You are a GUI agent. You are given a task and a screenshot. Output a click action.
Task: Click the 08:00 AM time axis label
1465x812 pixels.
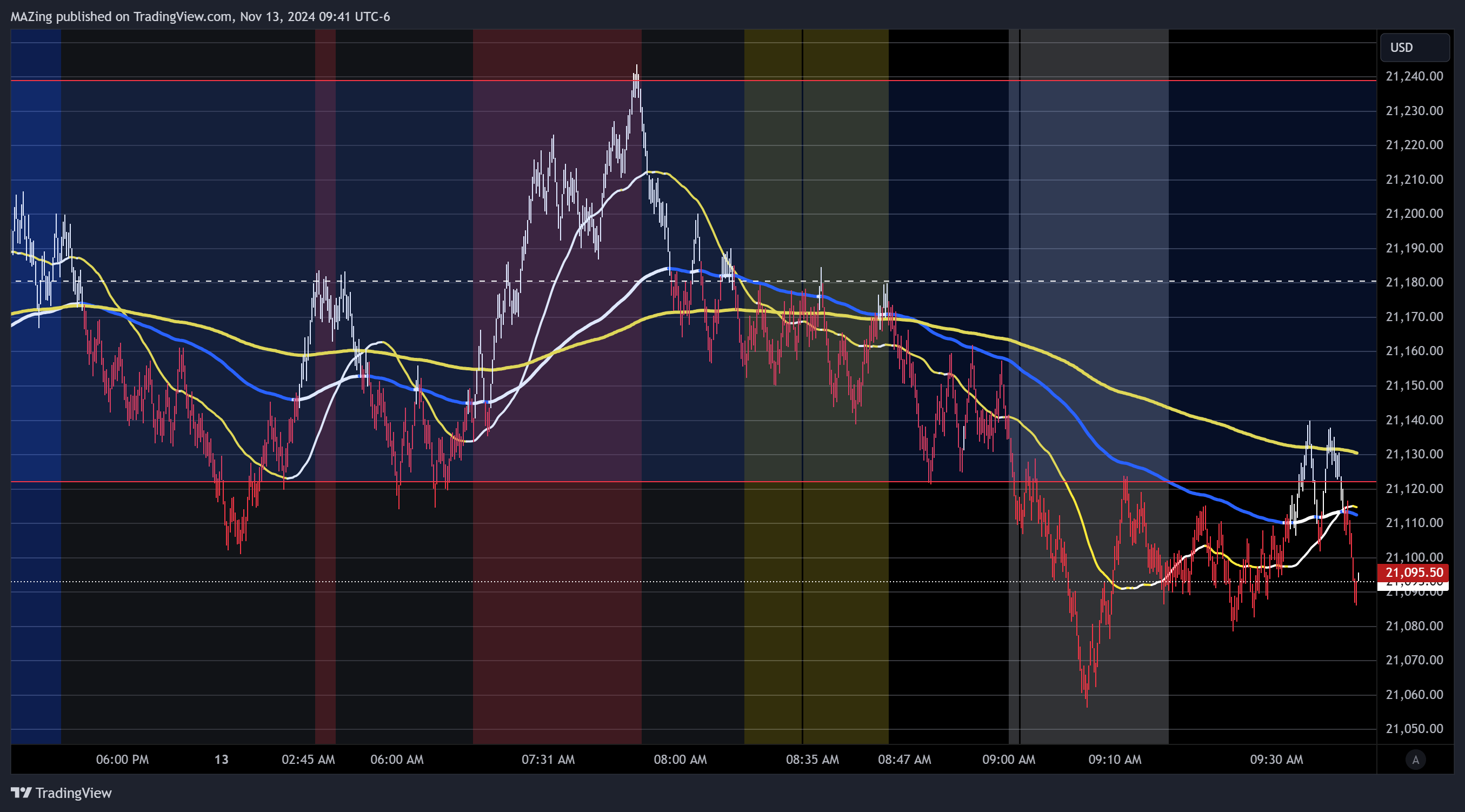[x=680, y=759]
